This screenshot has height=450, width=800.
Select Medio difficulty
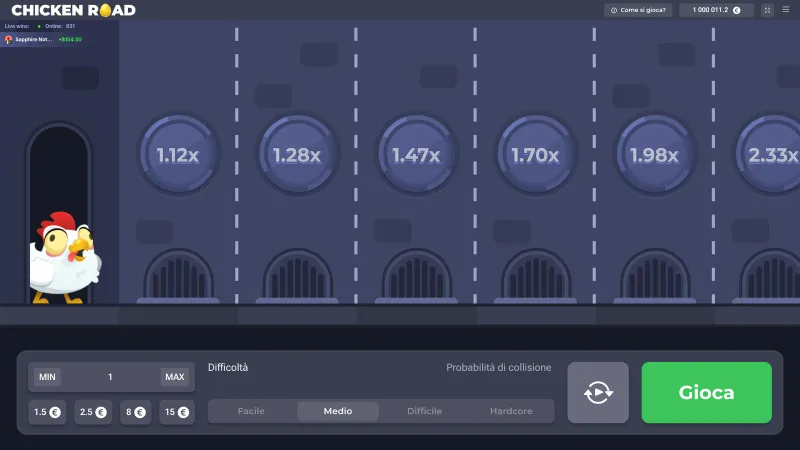click(338, 411)
